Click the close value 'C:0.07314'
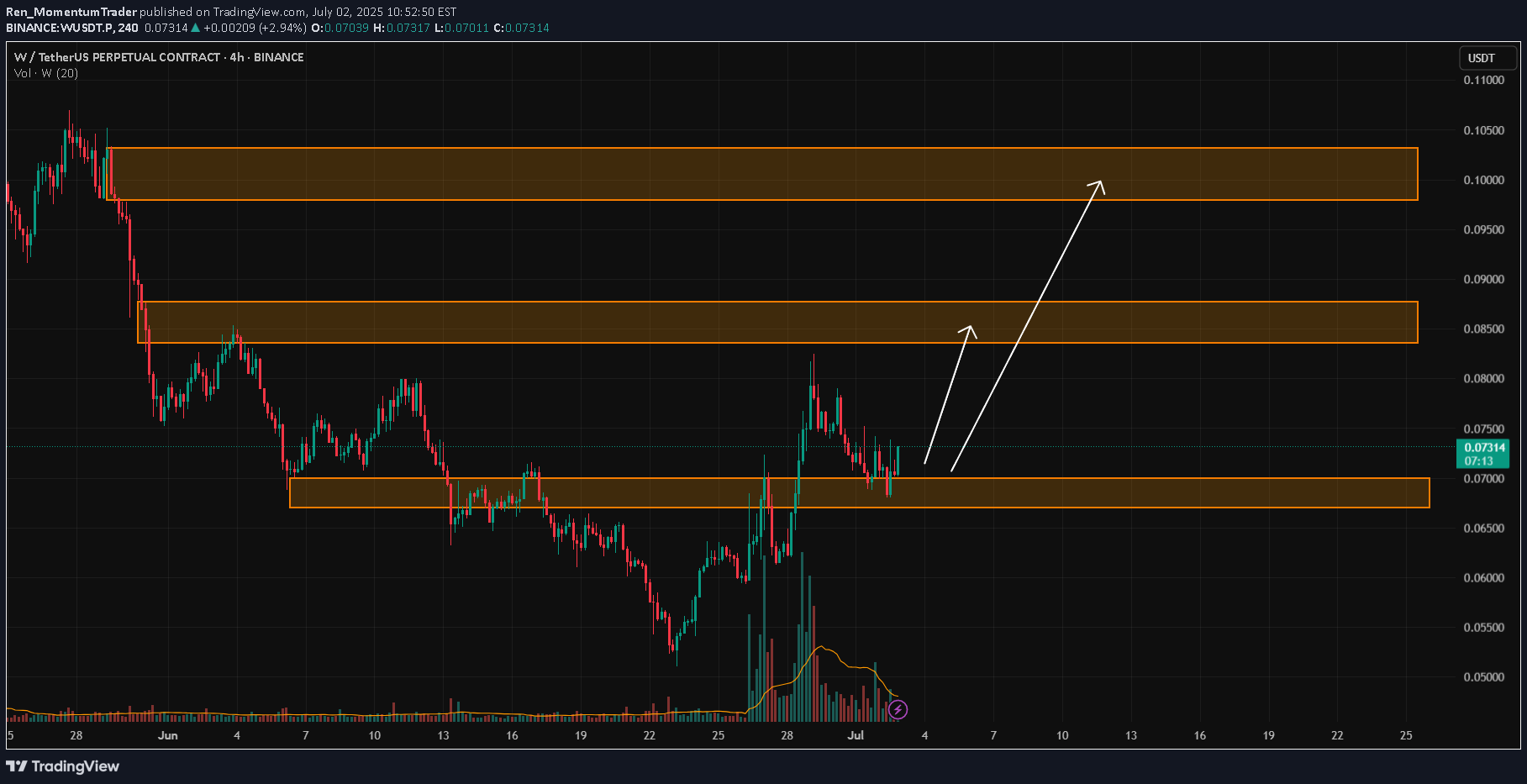The image size is (1527, 784). pyautogui.click(x=521, y=28)
